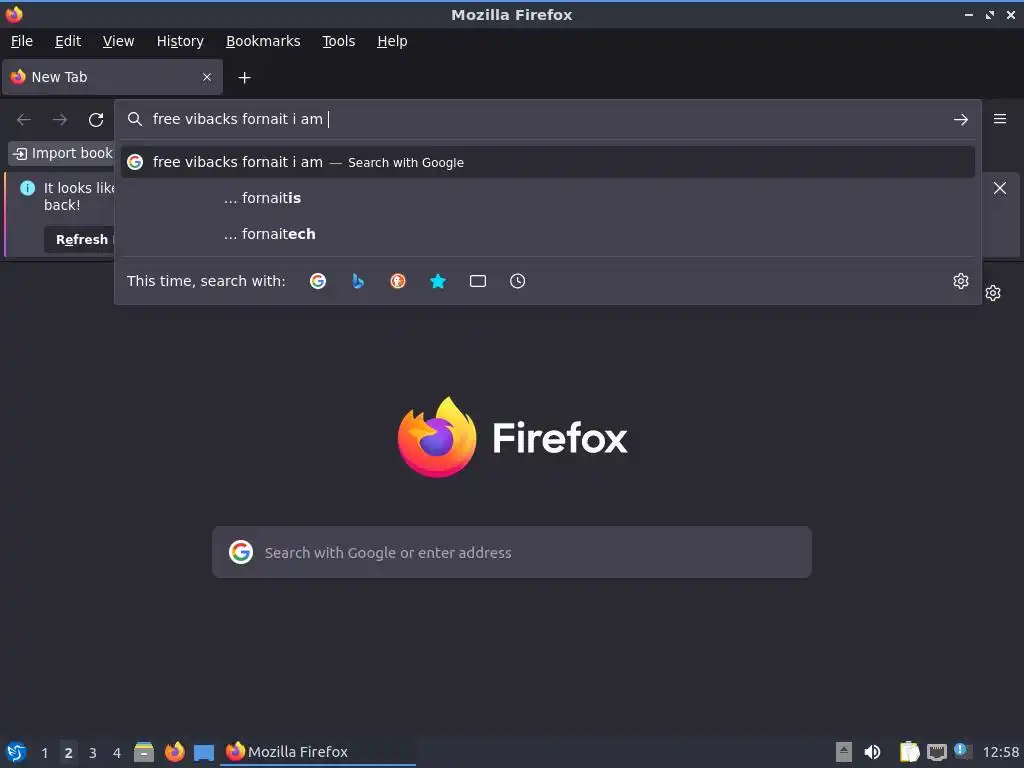
Task: Click the removable media eject tray icon
Action: point(844,752)
